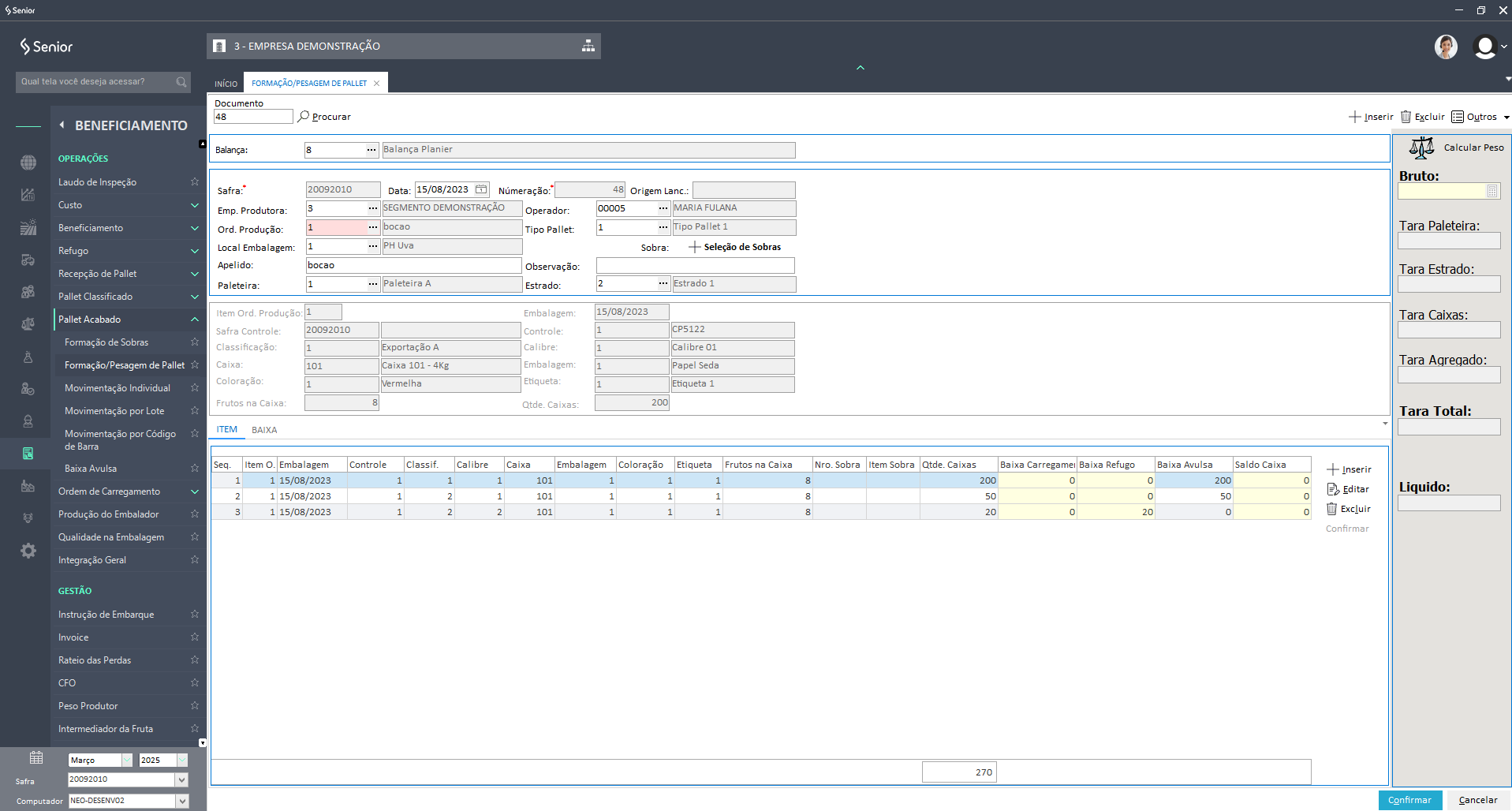Click the Calcular Peso scale icon

(1421, 148)
